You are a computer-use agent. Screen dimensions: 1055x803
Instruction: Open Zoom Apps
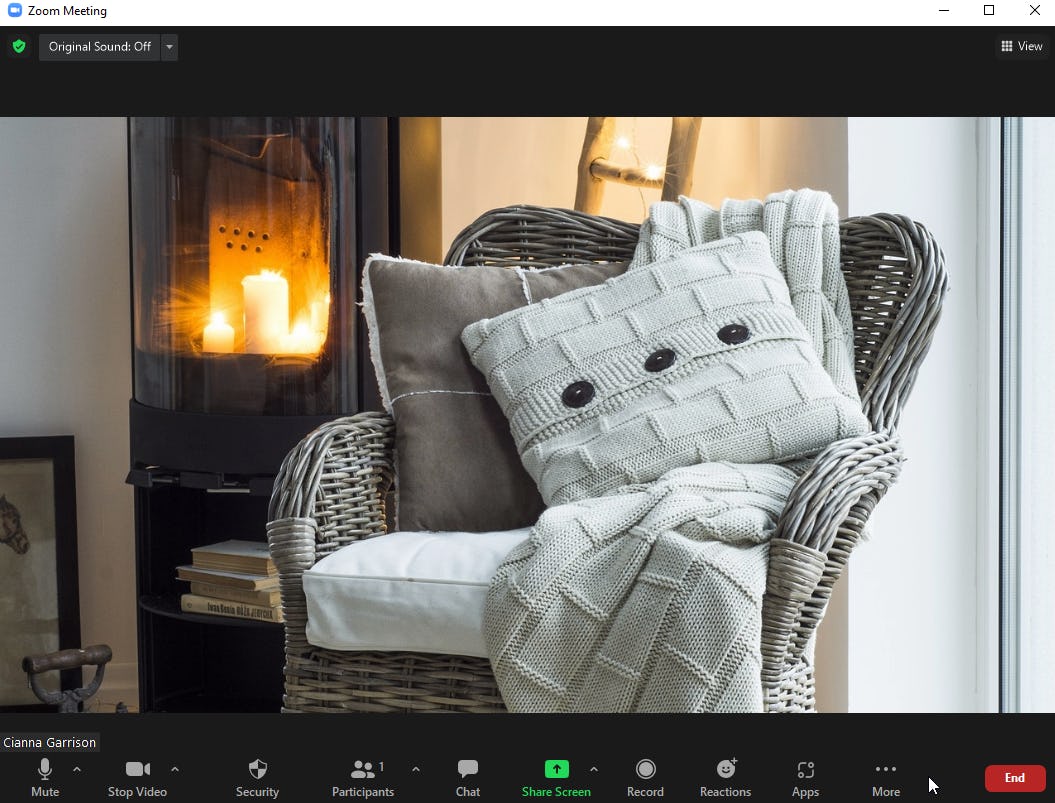[x=805, y=775]
